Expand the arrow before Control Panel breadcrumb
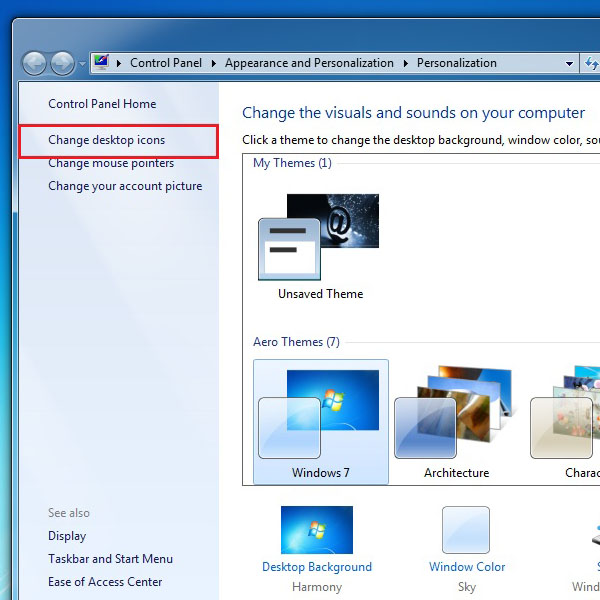This screenshot has width=600, height=600. [119, 63]
